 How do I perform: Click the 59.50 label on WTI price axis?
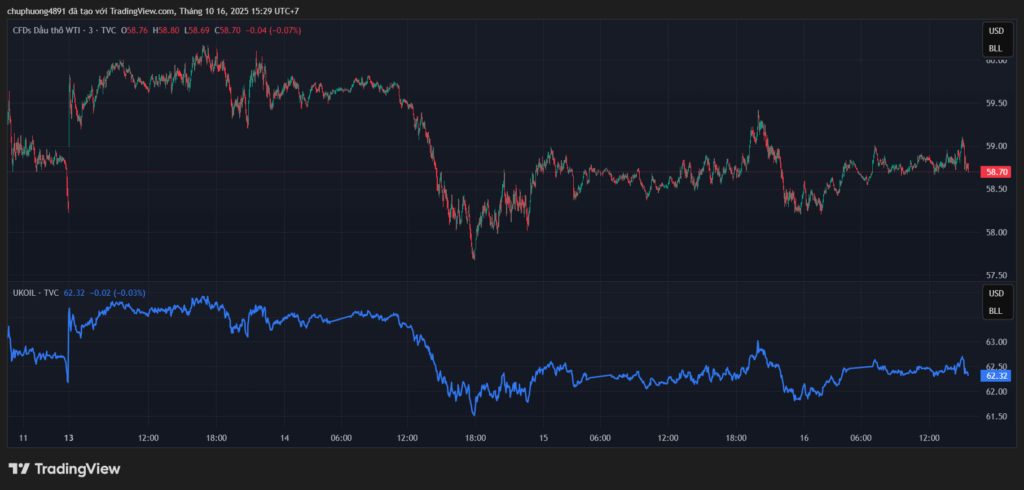coord(995,103)
